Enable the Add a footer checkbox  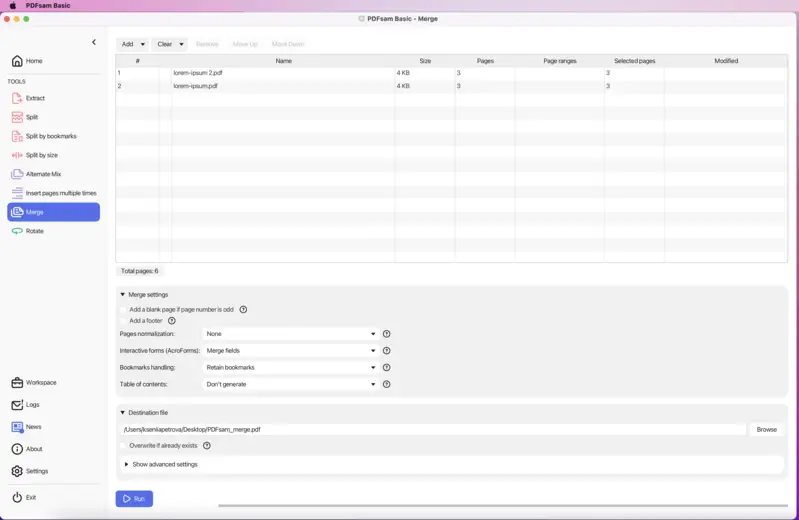tap(123, 321)
